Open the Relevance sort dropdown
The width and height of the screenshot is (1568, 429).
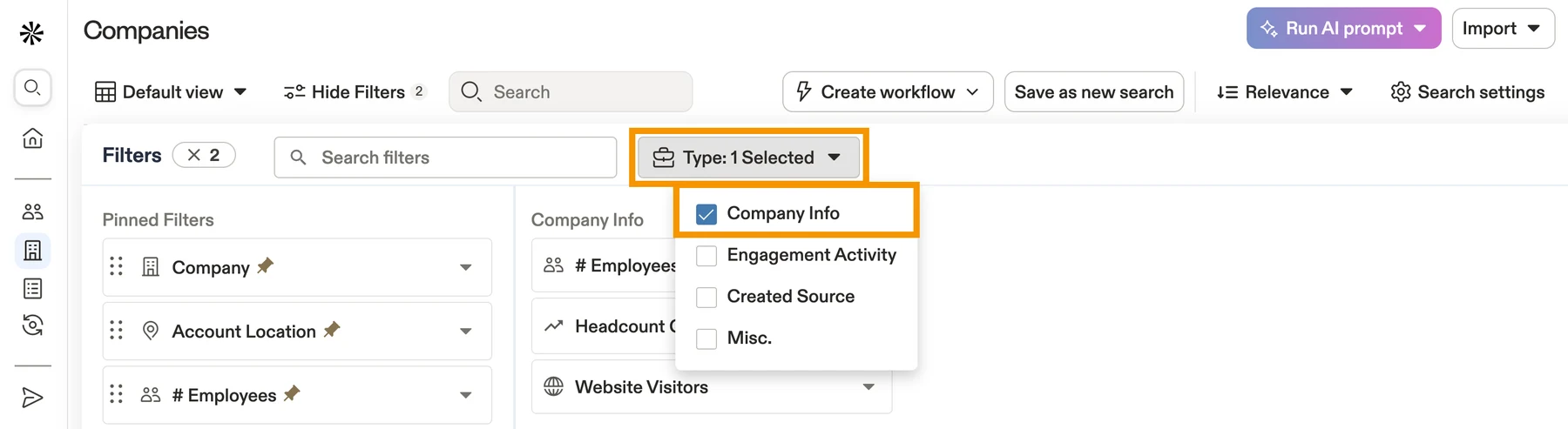click(1285, 92)
